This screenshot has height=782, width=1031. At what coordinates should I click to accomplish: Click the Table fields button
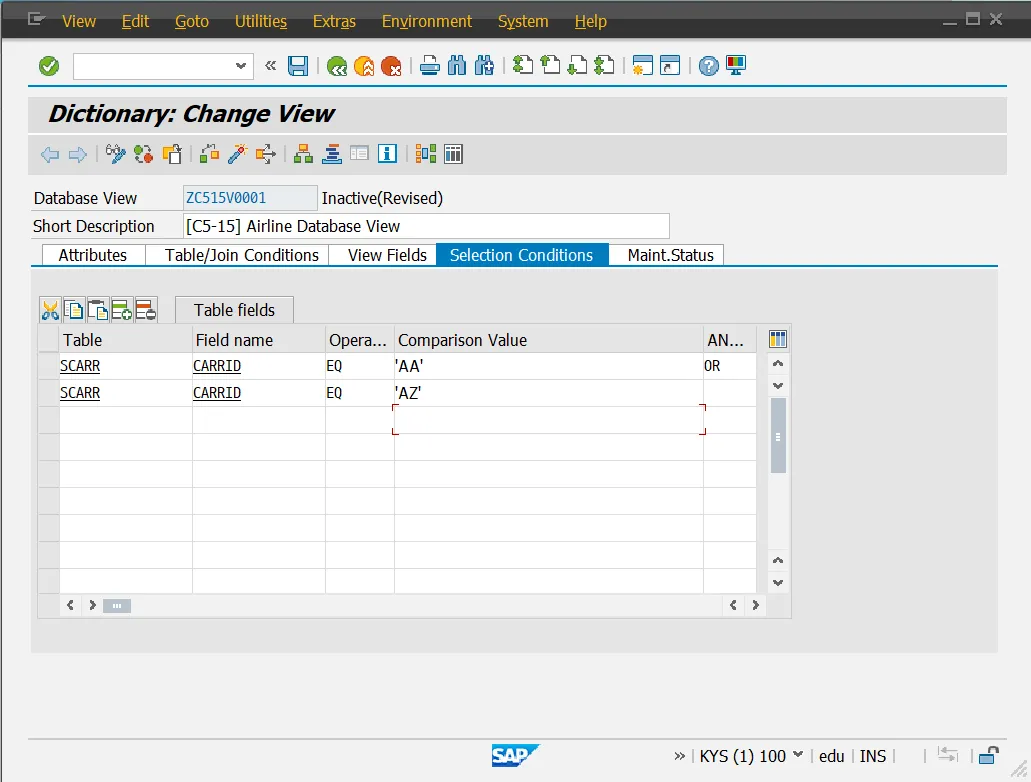(x=234, y=310)
